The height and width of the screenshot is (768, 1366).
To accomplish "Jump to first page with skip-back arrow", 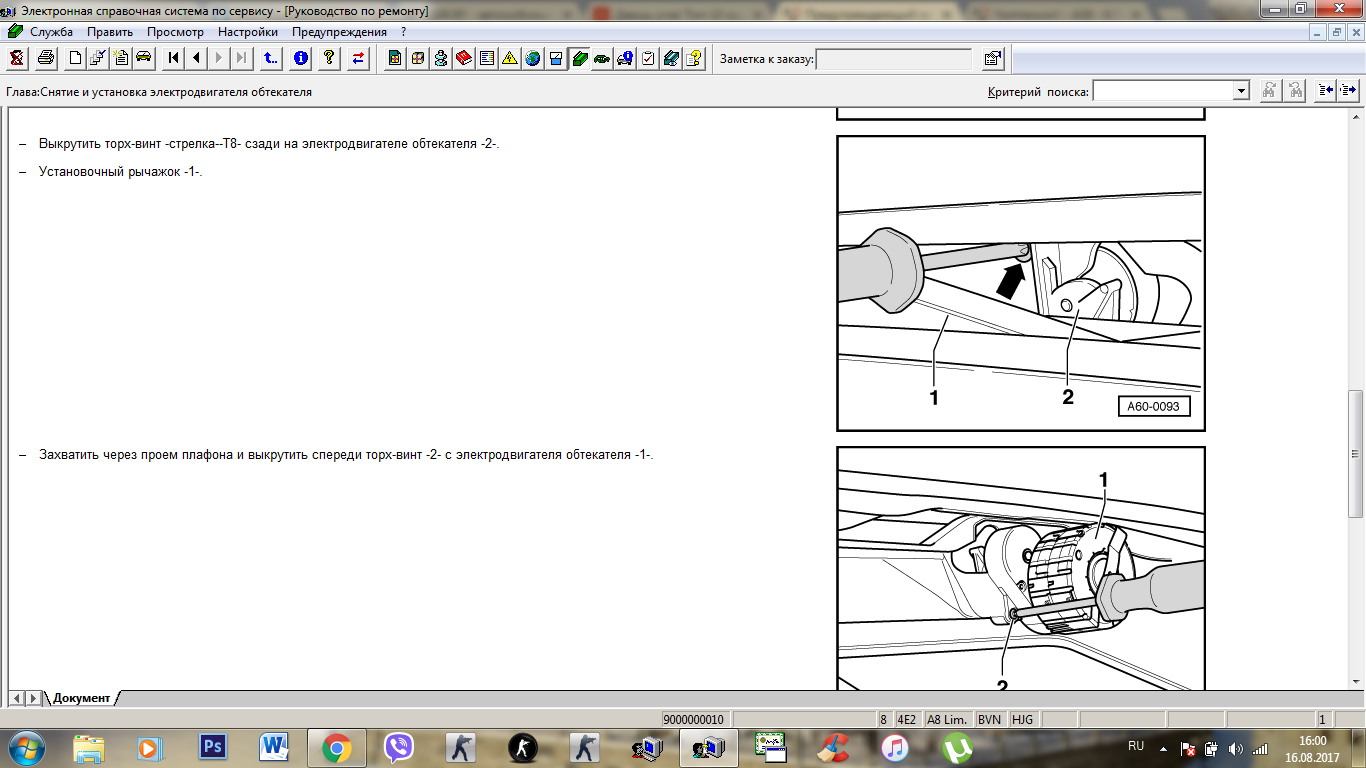I will 174,58.
